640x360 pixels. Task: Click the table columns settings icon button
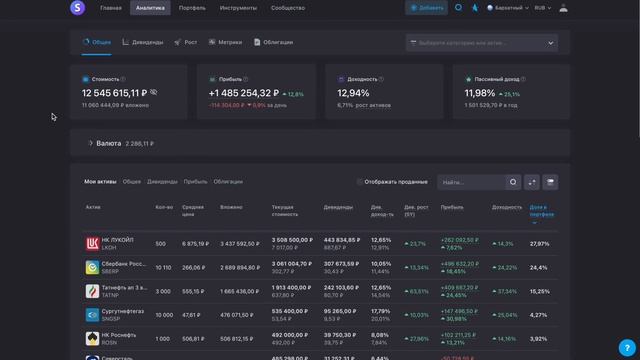[x=550, y=182]
